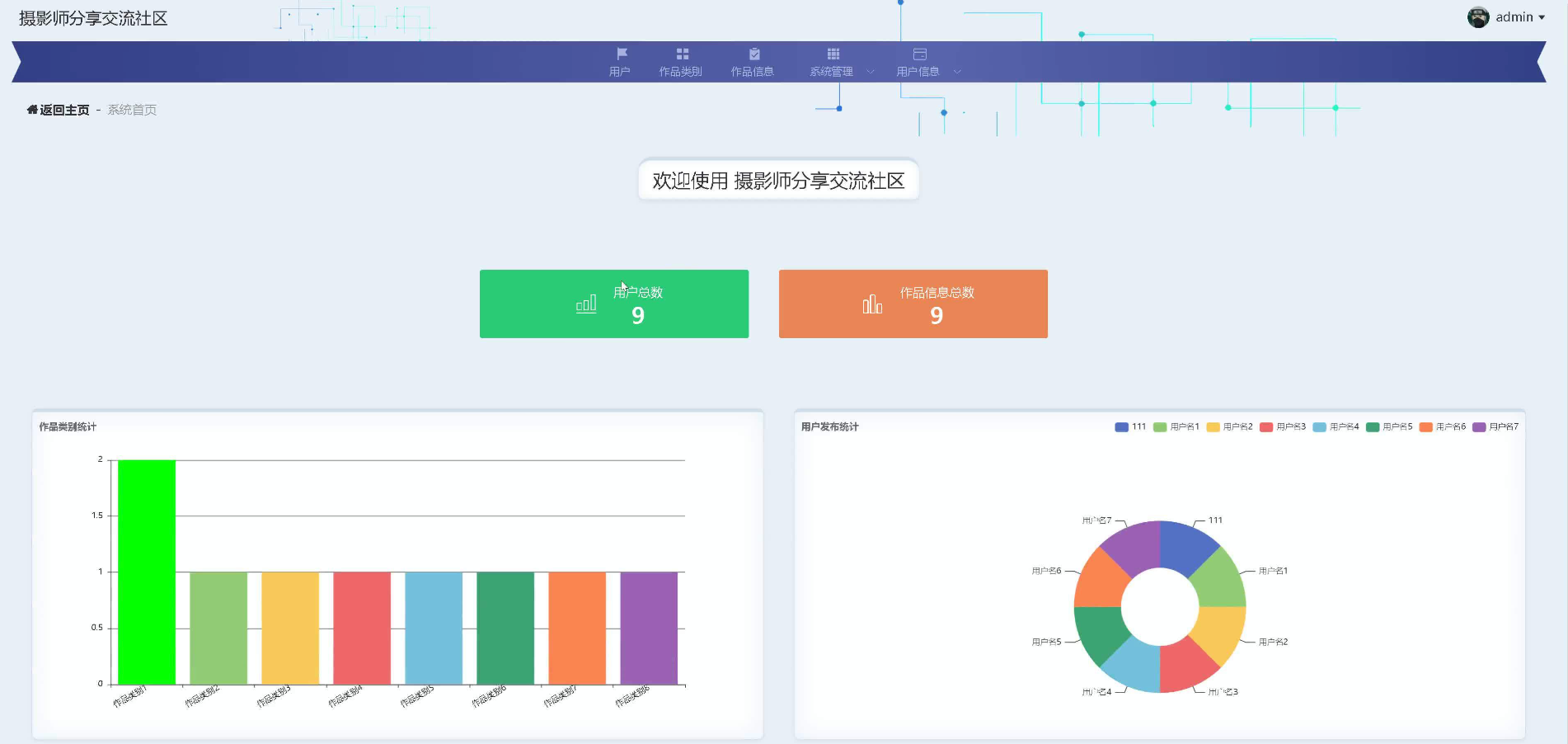
Task: Click the admin avatar picture
Action: click(x=1477, y=16)
